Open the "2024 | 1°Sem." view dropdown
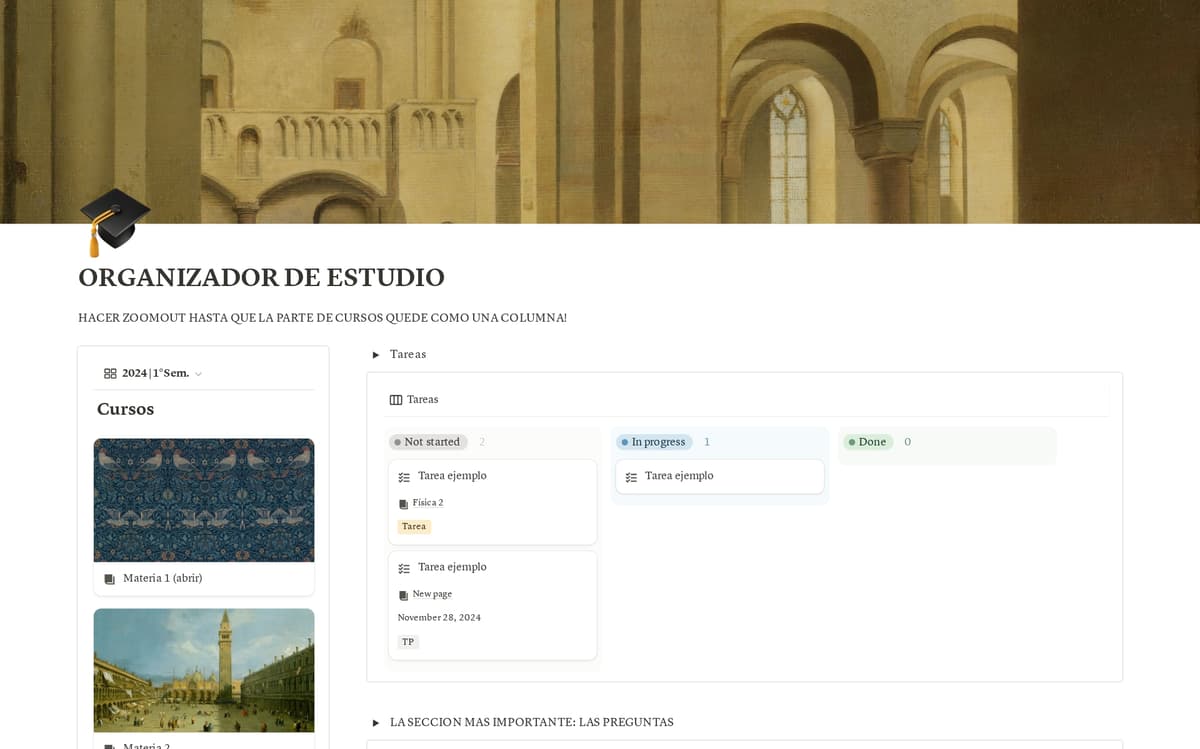This screenshot has height=749, width=1200. click(x=198, y=373)
